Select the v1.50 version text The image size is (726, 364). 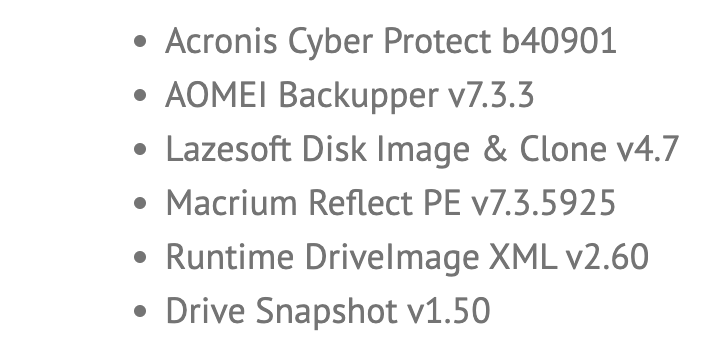coord(448,311)
